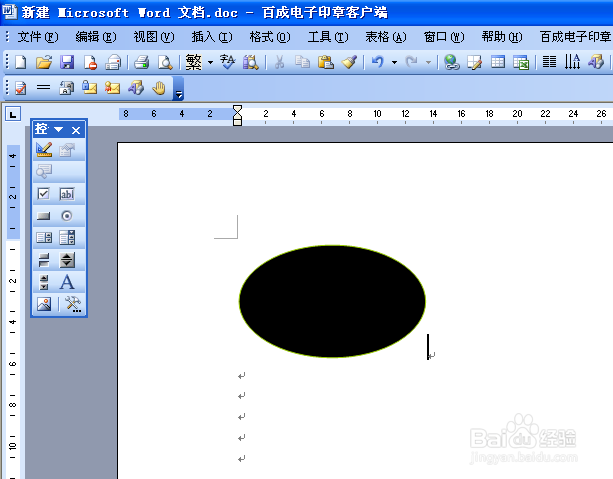
Task: Close the control toolbox panel
Action: click(x=76, y=130)
